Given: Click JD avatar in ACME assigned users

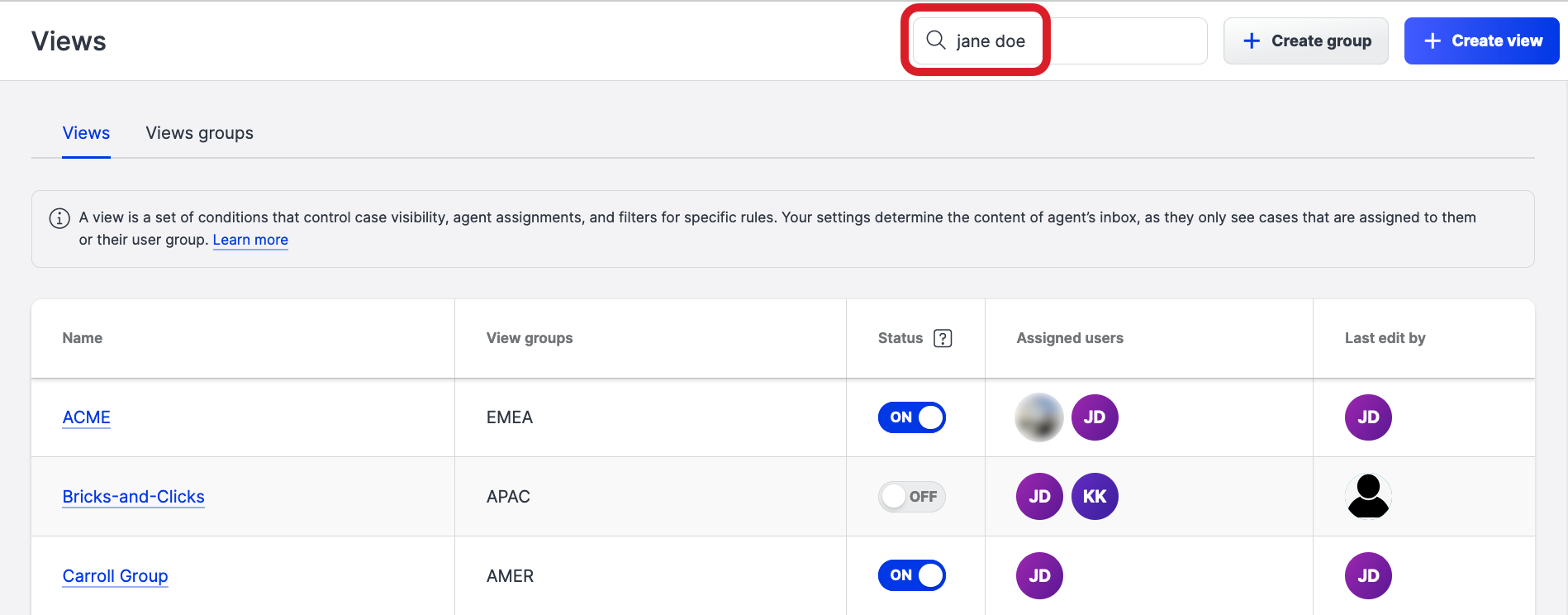Looking at the screenshot, I should pos(1095,417).
